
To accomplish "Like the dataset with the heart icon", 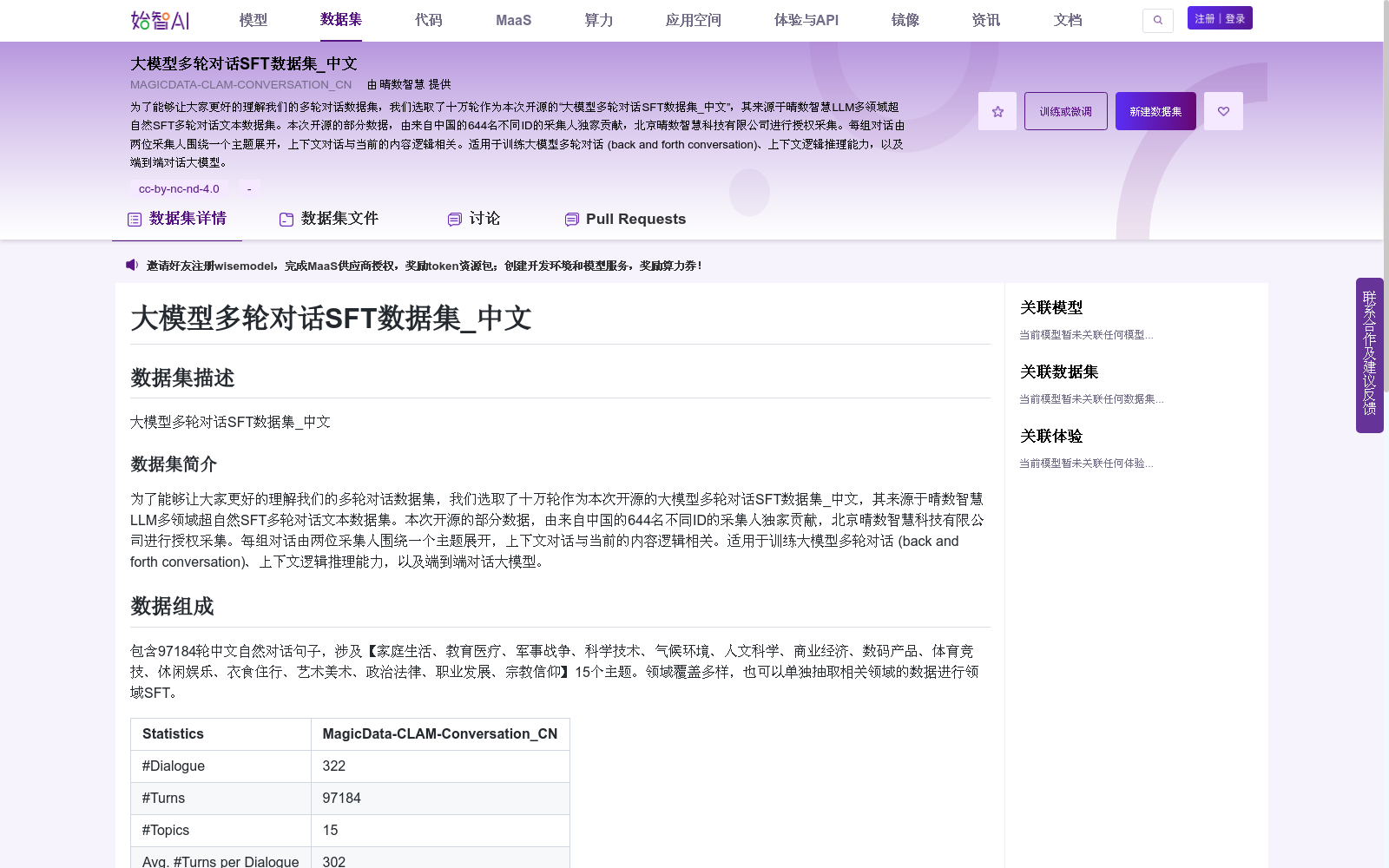I will [1223, 110].
